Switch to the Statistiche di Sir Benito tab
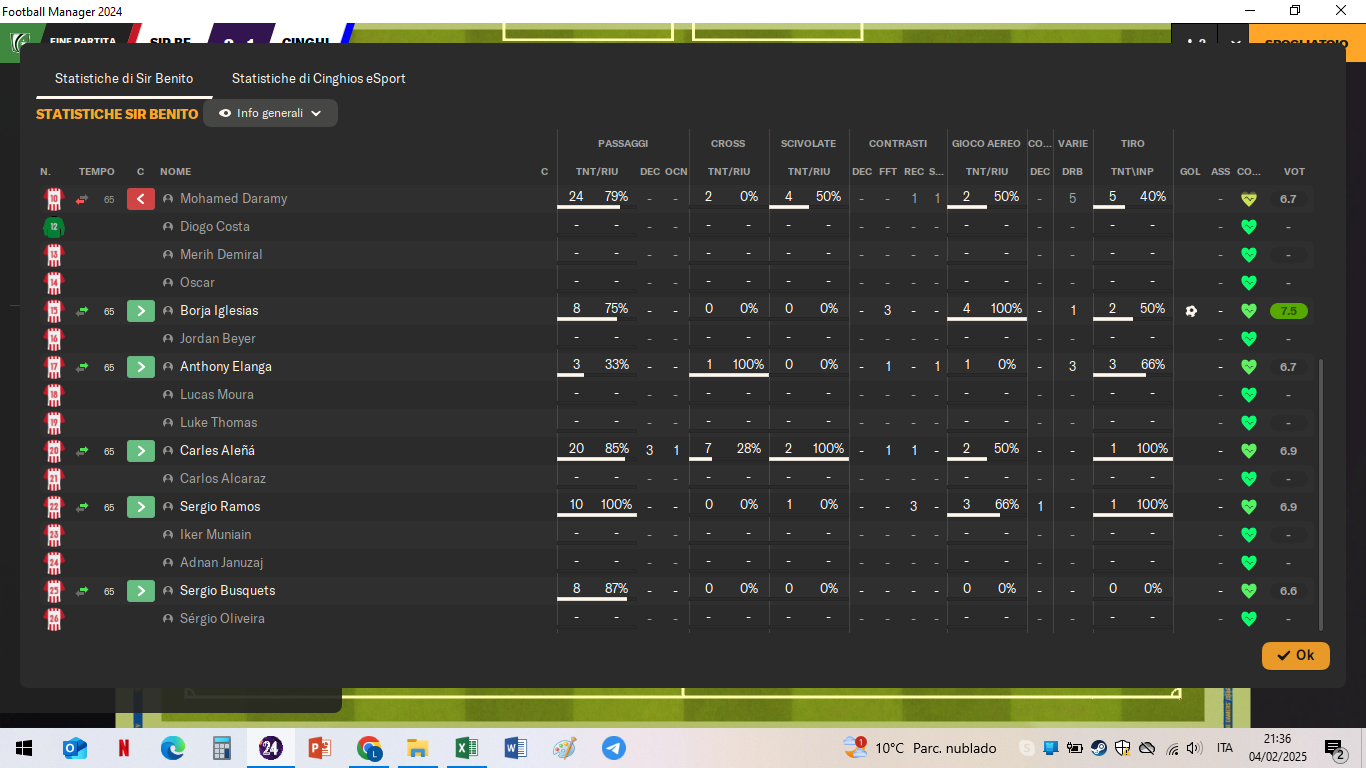This screenshot has width=1366, height=768. point(124,78)
